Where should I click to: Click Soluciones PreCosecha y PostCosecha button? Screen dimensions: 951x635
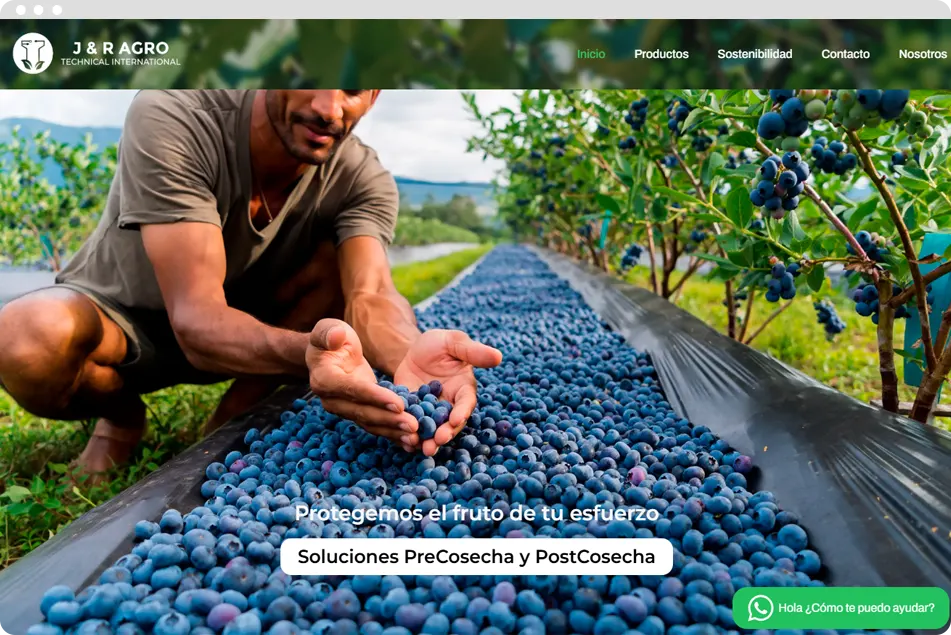(476, 556)
